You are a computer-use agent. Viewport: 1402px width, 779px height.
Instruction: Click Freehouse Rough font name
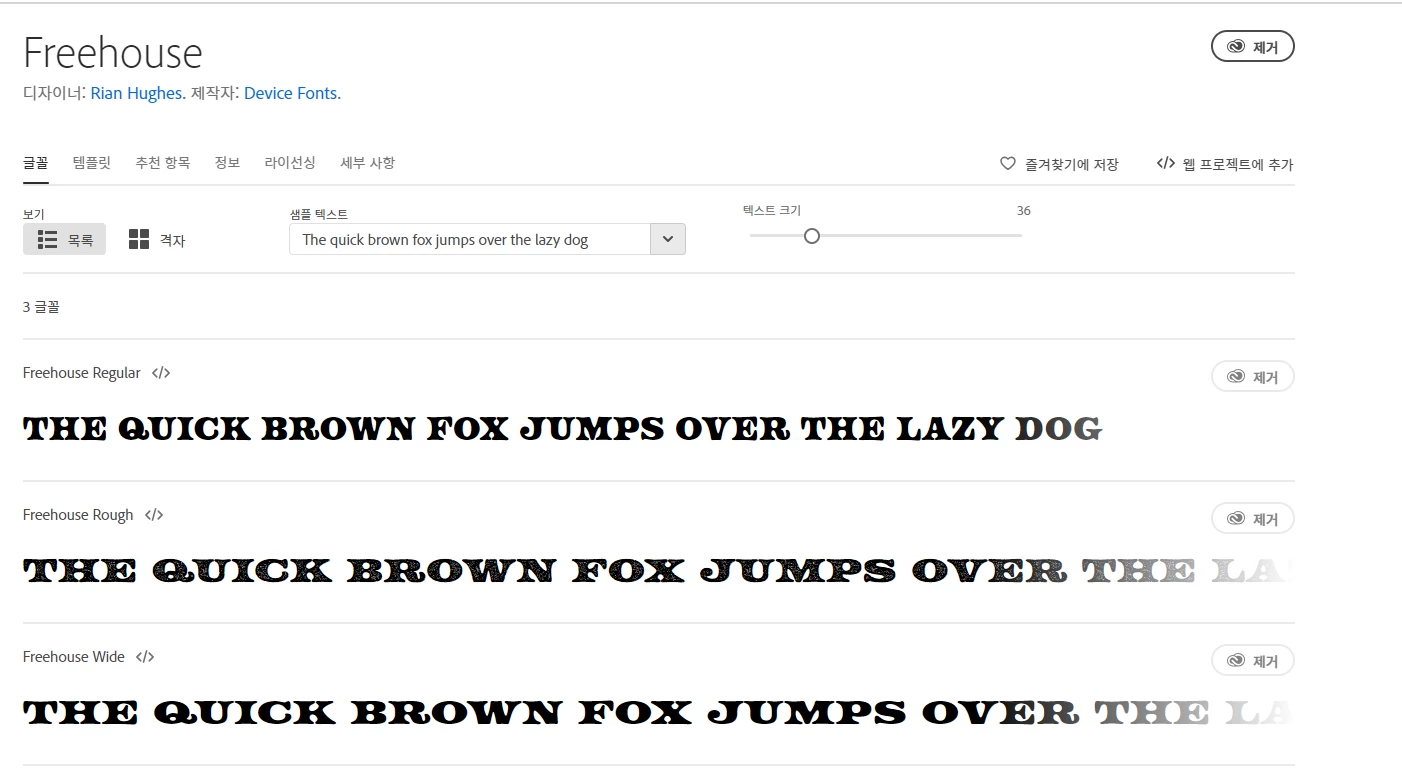tap(78, 515)
